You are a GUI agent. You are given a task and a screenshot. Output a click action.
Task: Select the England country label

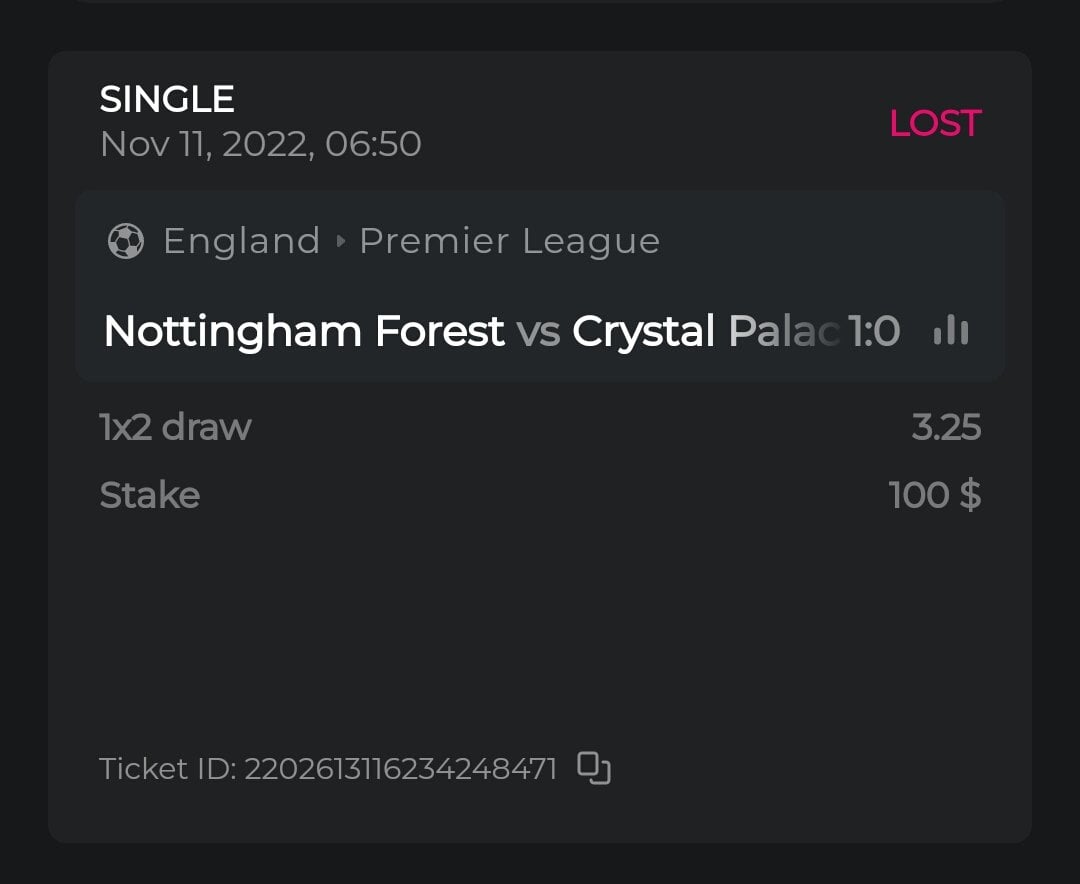[x=241, y=241]
